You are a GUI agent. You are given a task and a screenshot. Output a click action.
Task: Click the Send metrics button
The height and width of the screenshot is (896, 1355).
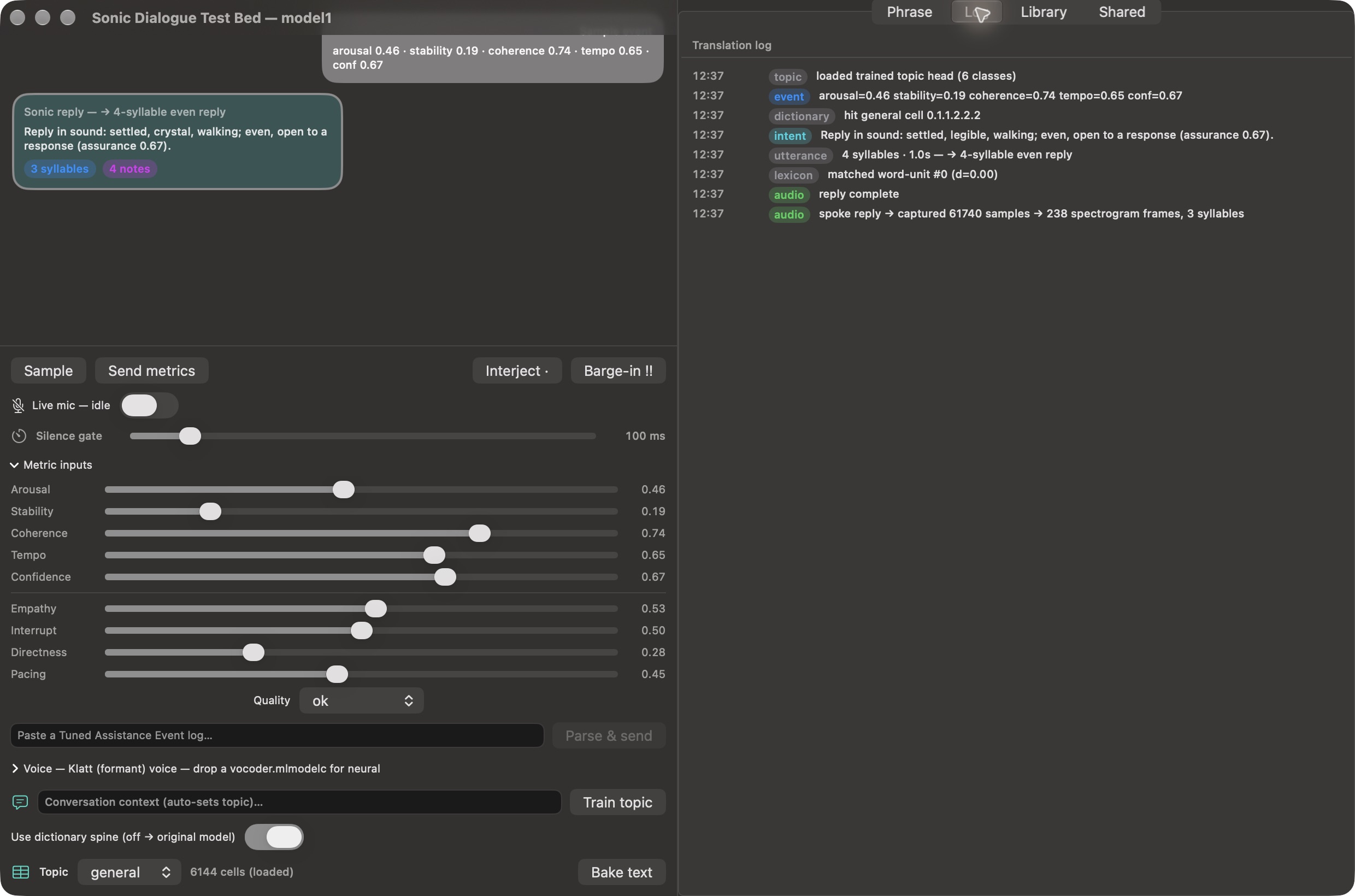tap(151, 371)
